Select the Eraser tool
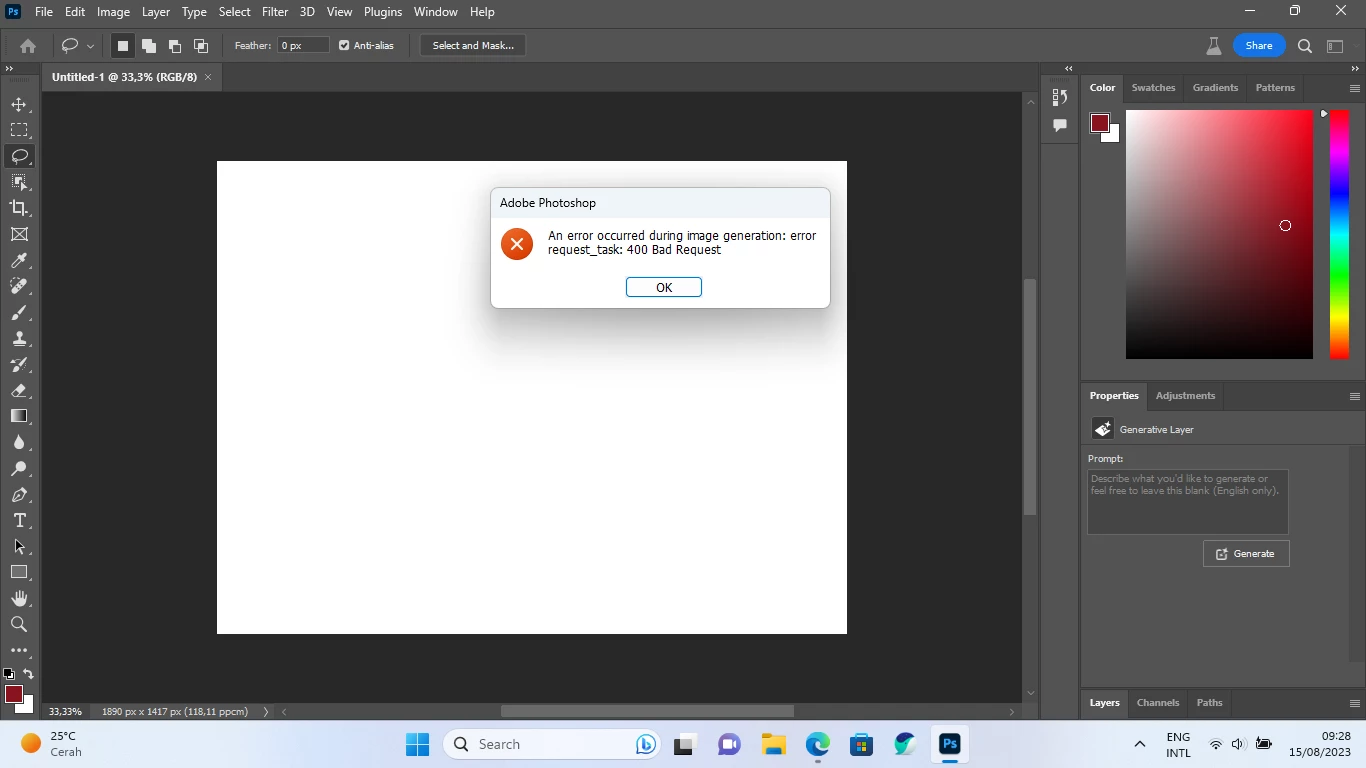This screenshot has width=1366, height=768. tap(19, 390)
